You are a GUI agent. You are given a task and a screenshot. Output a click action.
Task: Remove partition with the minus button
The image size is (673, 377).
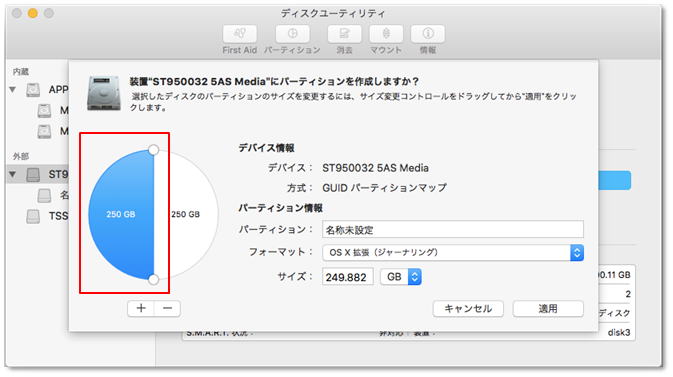(x=167, y=308)
